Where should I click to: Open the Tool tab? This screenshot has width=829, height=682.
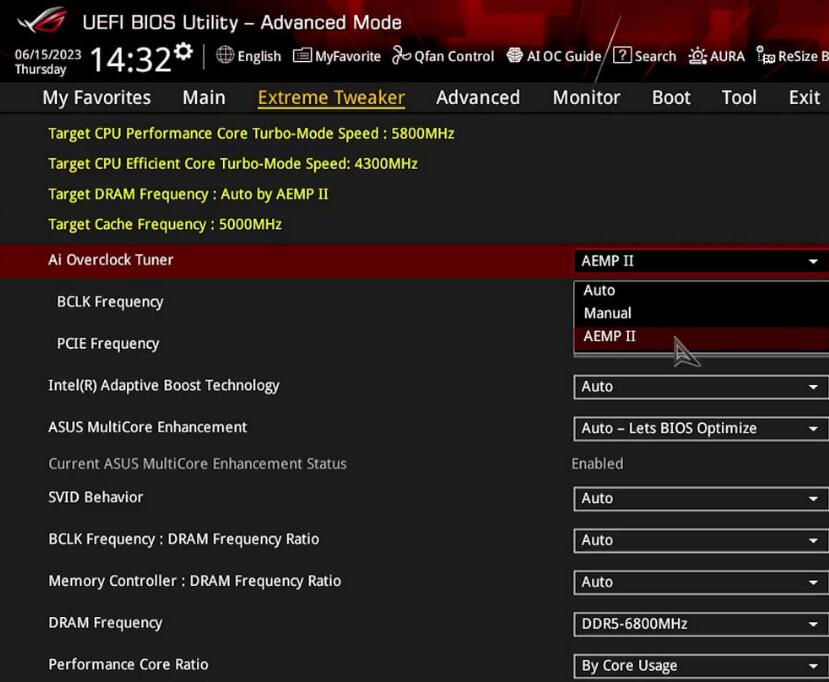click(739, 98)
